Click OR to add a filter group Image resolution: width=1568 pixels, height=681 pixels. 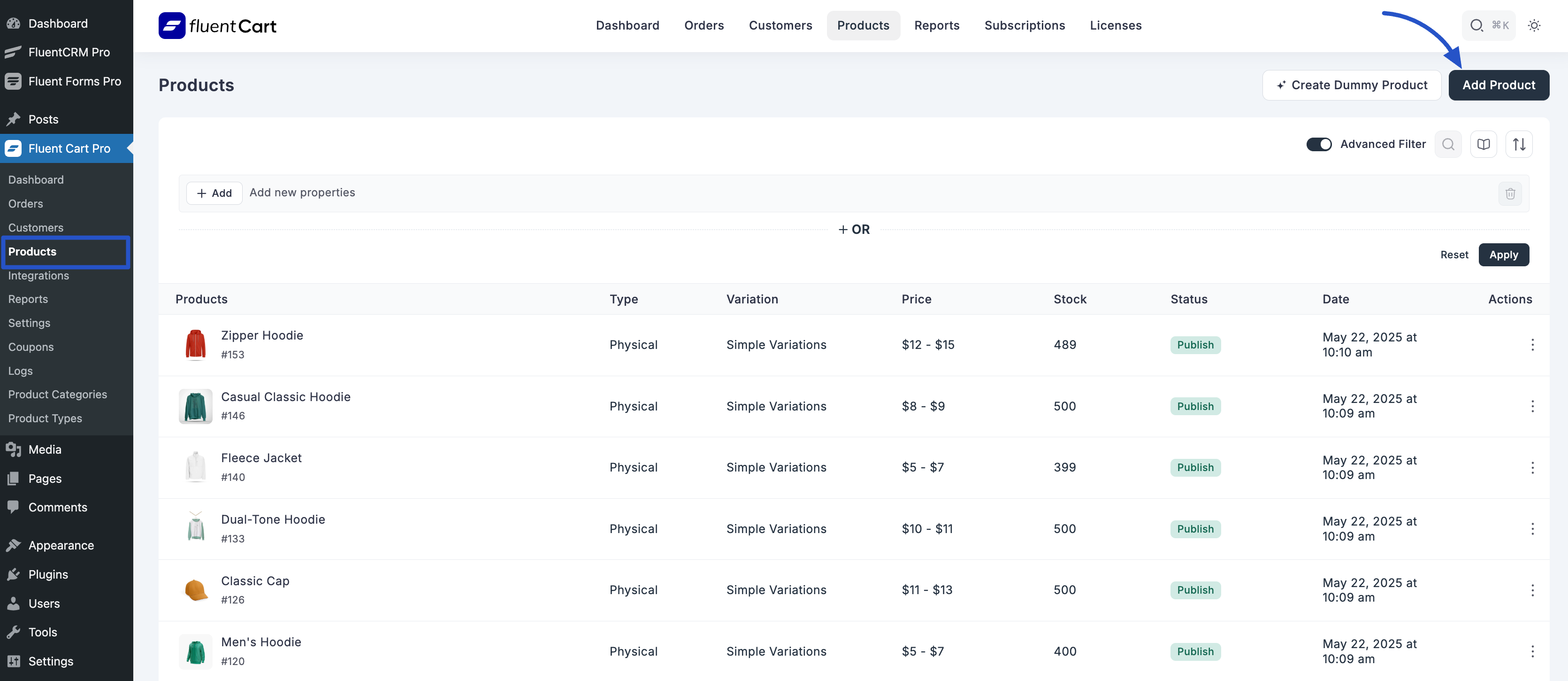(x=853, y=229)
